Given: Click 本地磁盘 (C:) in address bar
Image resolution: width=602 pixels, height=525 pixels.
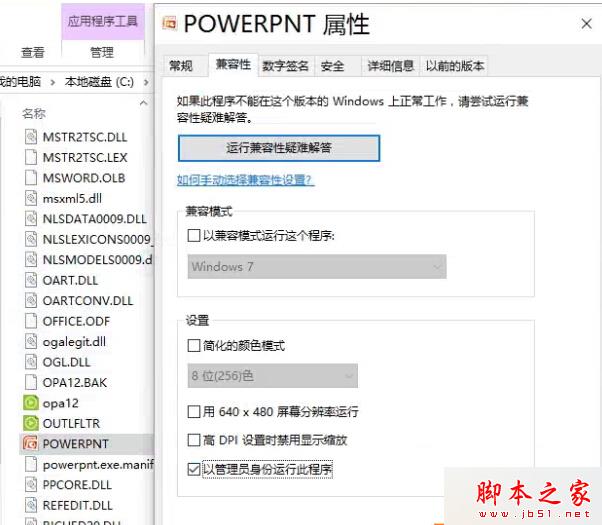Looking at the screenshot, I should click(99, 82).
